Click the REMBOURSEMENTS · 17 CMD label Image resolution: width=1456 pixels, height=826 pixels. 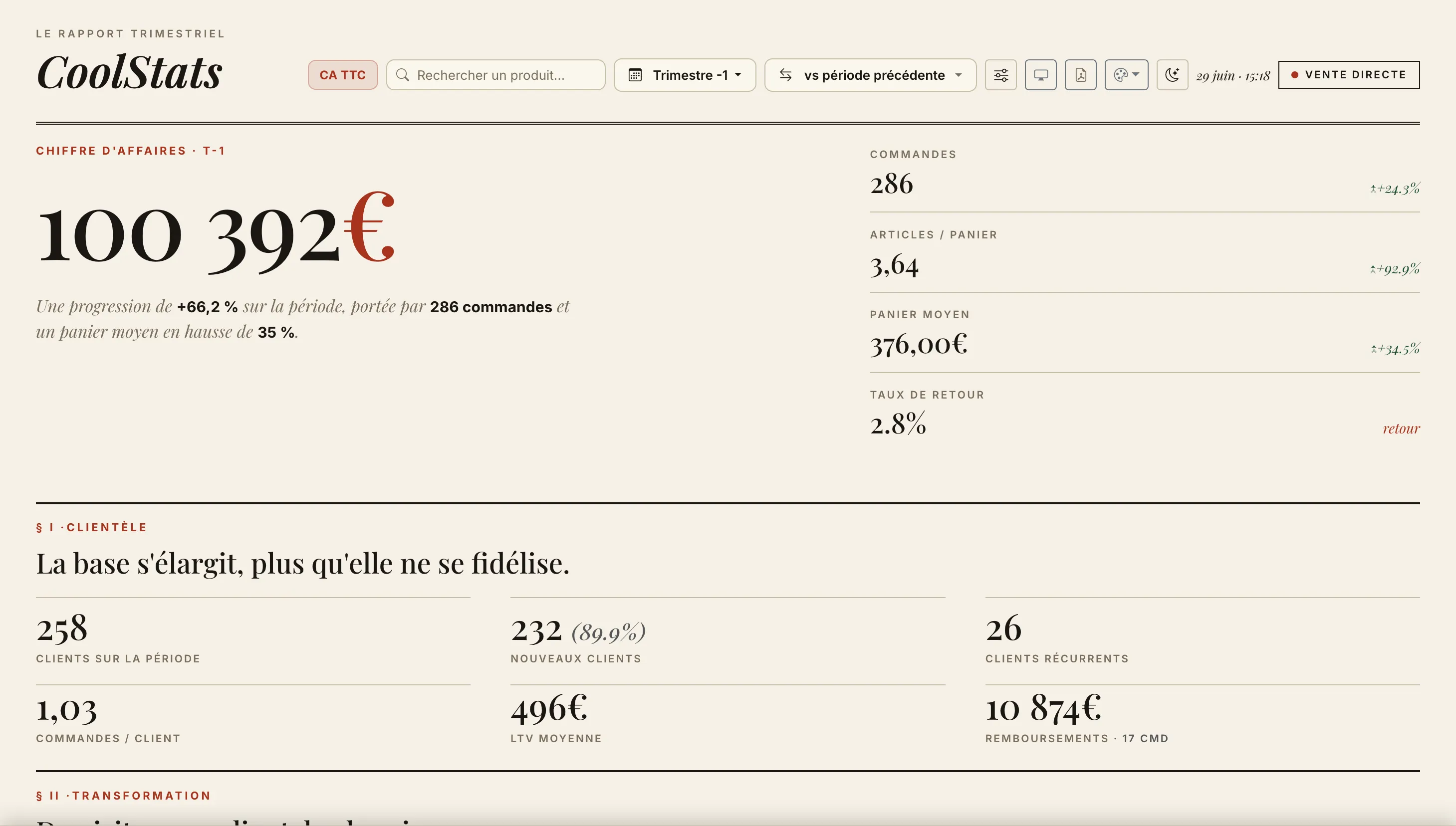pyautogui.click(x=1077, y=739)
